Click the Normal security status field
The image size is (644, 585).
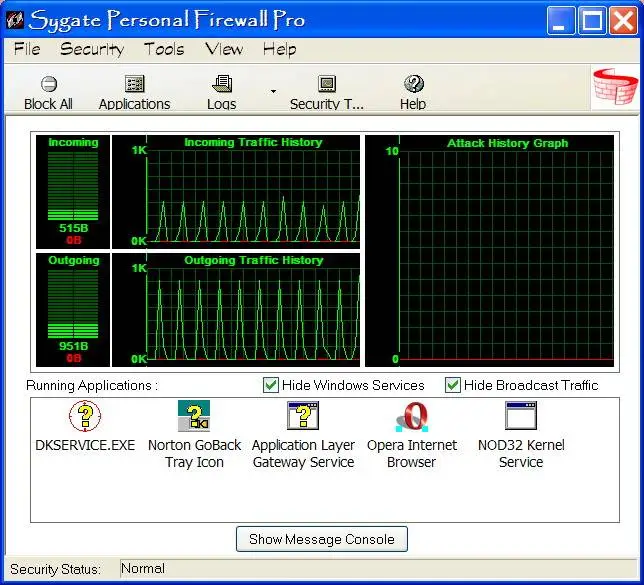click(378, 569)
